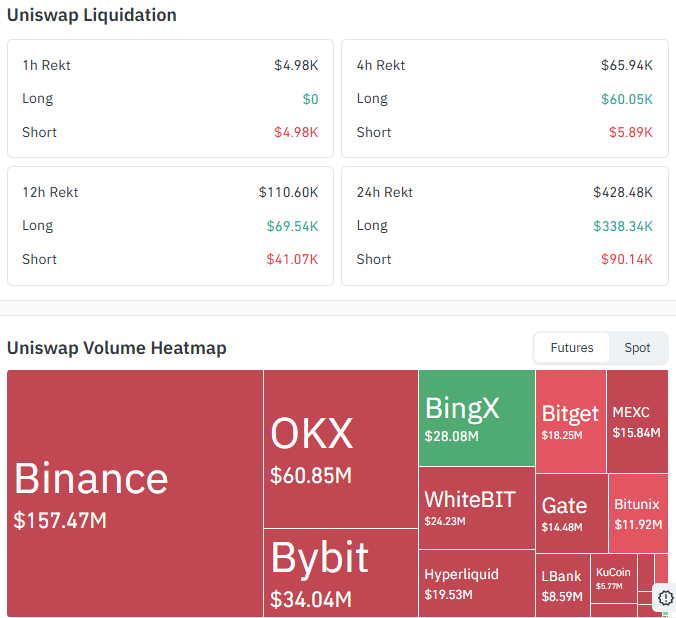Select the Bybit $34.04M heatmap tile

[341, 573]
